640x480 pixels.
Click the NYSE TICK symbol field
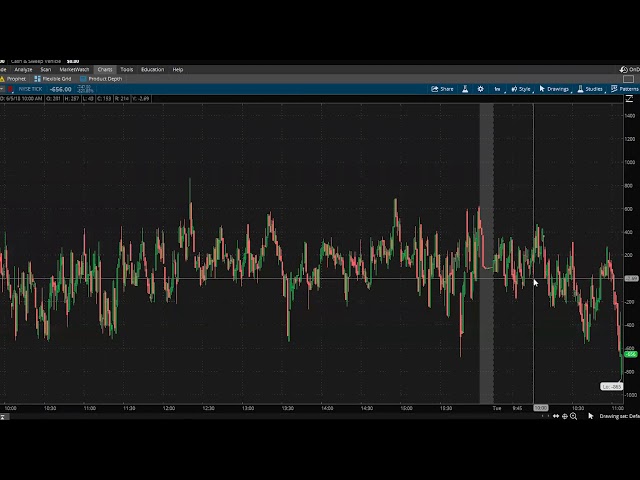(30, 89)
